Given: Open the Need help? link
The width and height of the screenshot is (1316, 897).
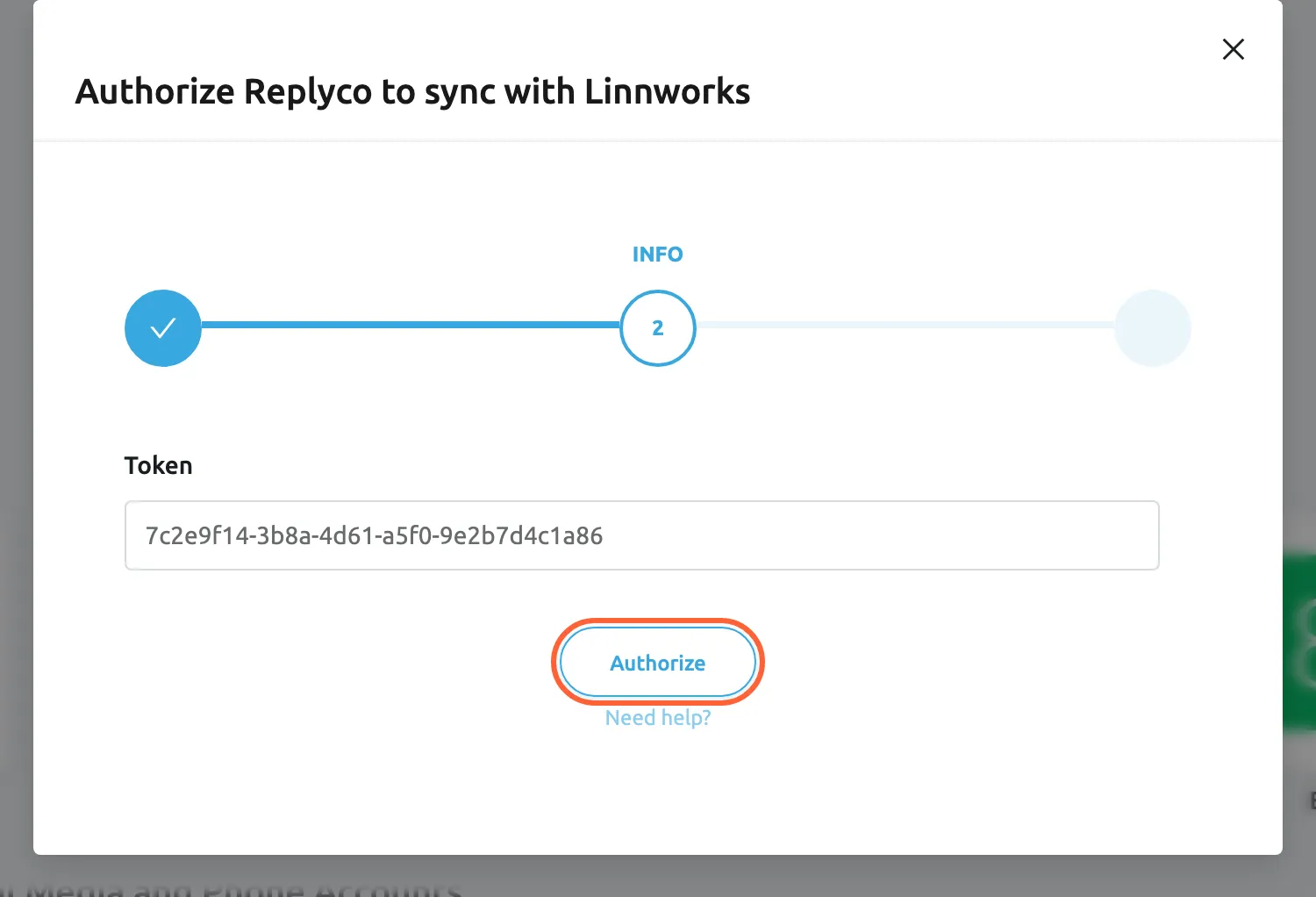Looking at the screenshot, I should point(658,718).
